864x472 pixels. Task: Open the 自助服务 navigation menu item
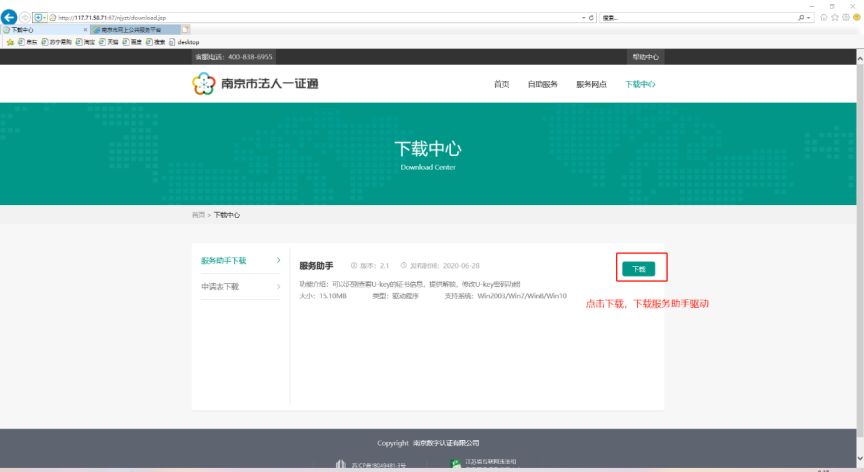[542, 84]
